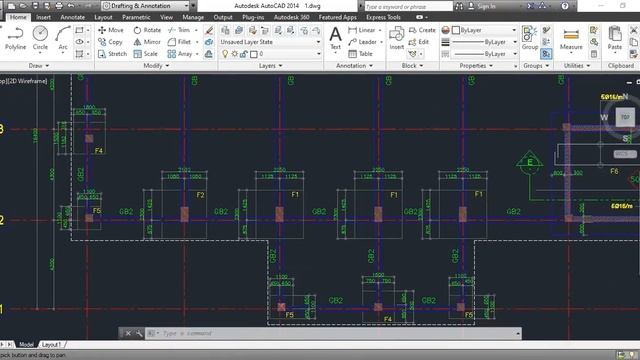Expand the Block panel
Image resolution: width=640 pixels, height=360 pixels.
tap(412, 65)
